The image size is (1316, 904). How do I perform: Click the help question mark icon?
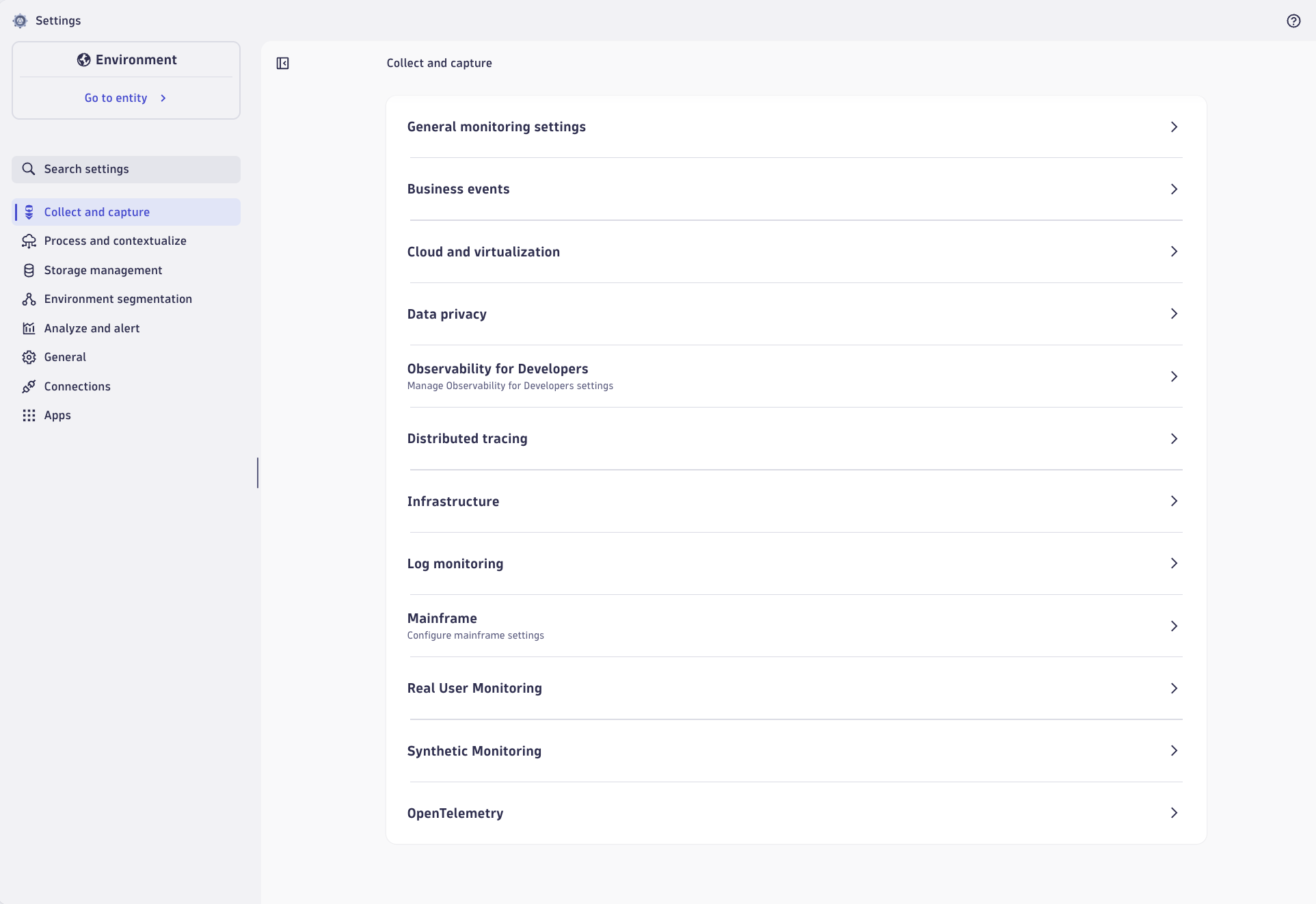(x=1293, y=21)
